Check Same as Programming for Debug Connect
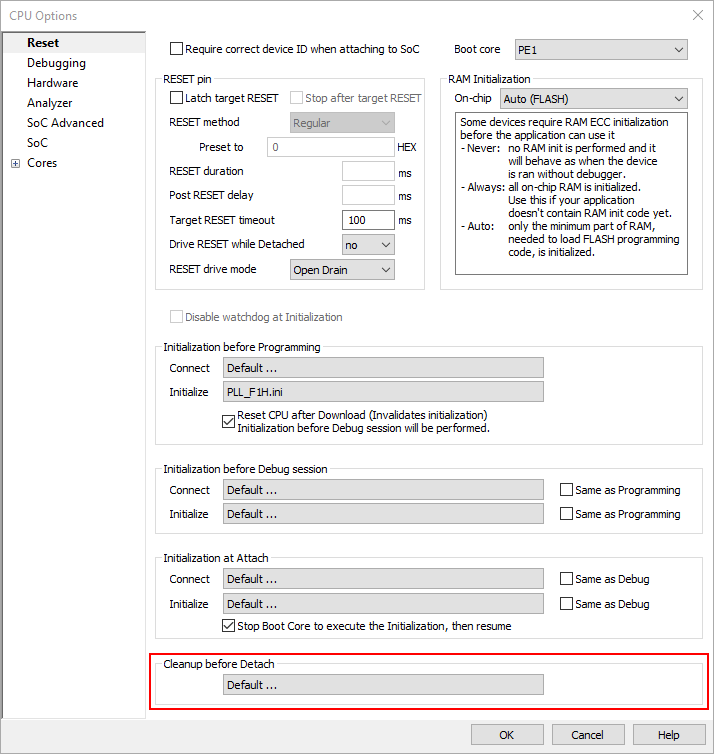This screenshot has width=714, height=754. tap(567, 490)
